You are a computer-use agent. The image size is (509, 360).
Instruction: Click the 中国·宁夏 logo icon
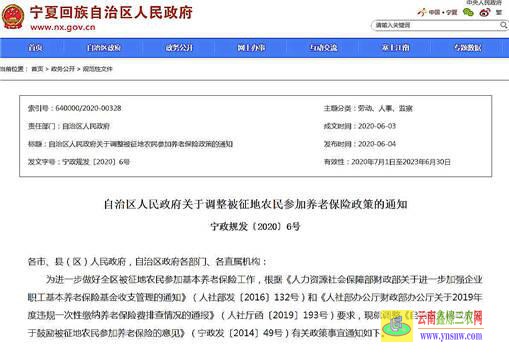click(437, 12)
